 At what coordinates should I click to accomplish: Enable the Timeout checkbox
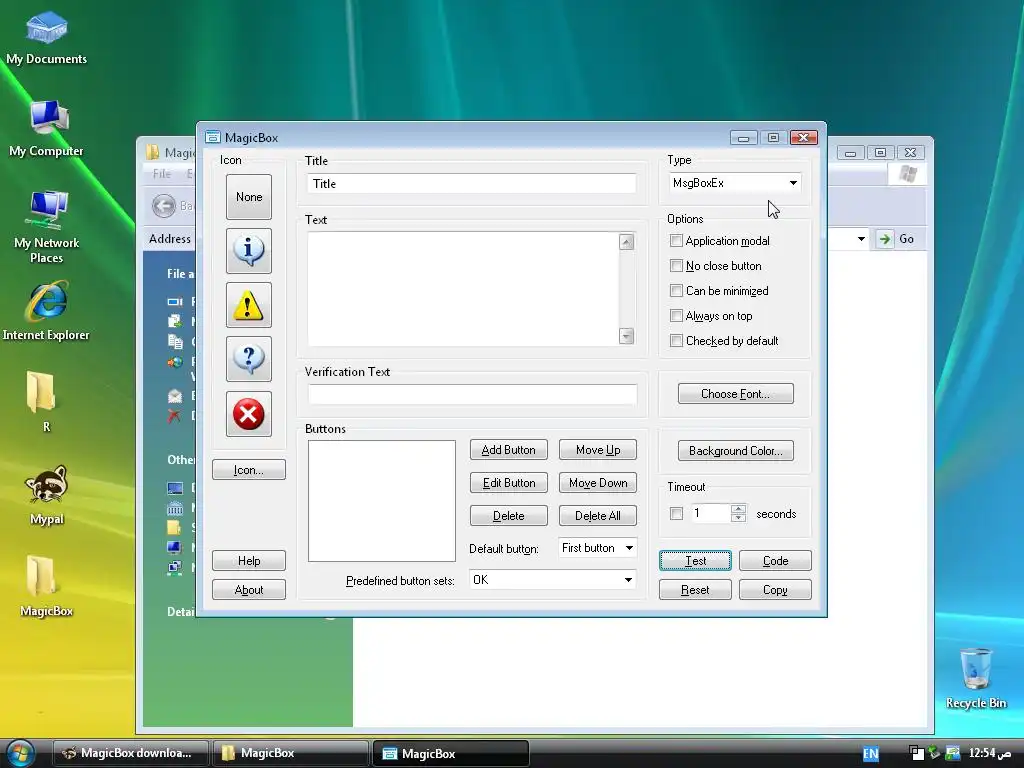677,514
